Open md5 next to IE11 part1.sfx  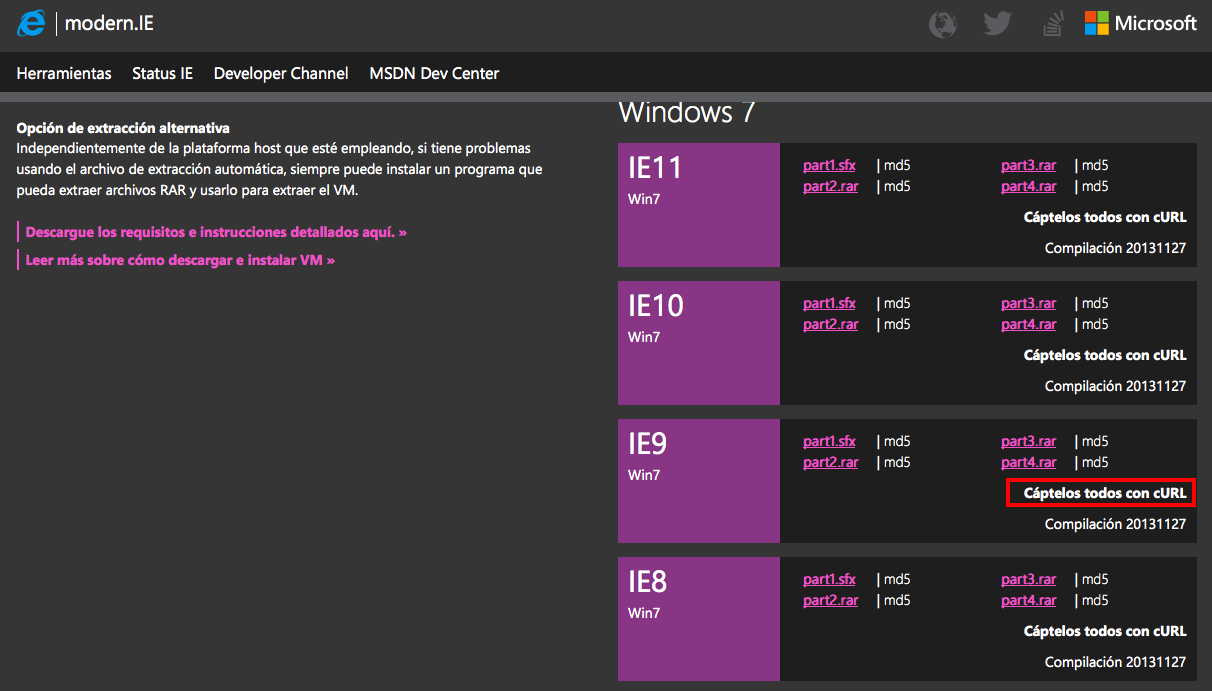(x=897, y=165)
